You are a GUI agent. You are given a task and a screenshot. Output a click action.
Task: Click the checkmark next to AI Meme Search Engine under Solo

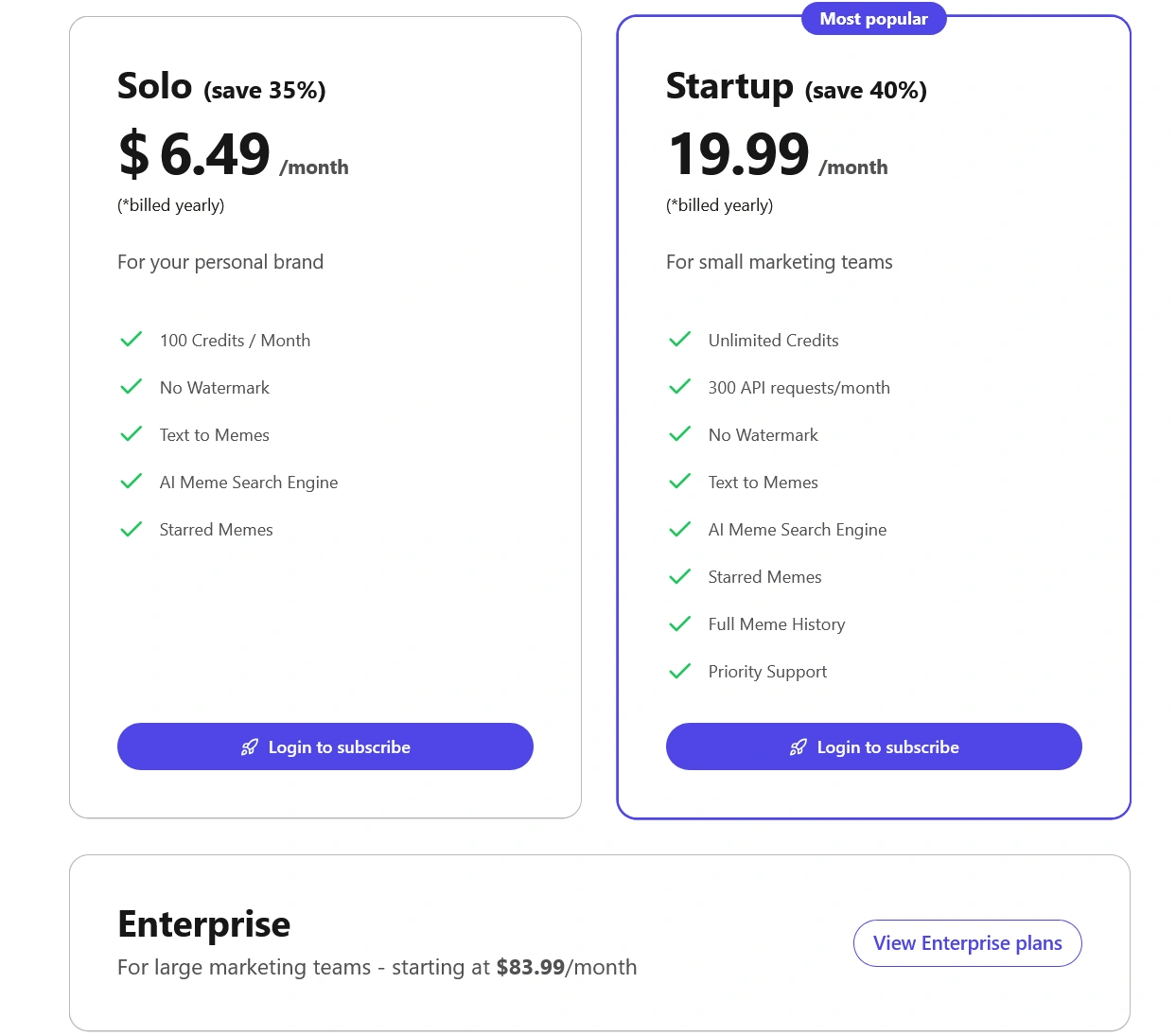coord(132,482)
